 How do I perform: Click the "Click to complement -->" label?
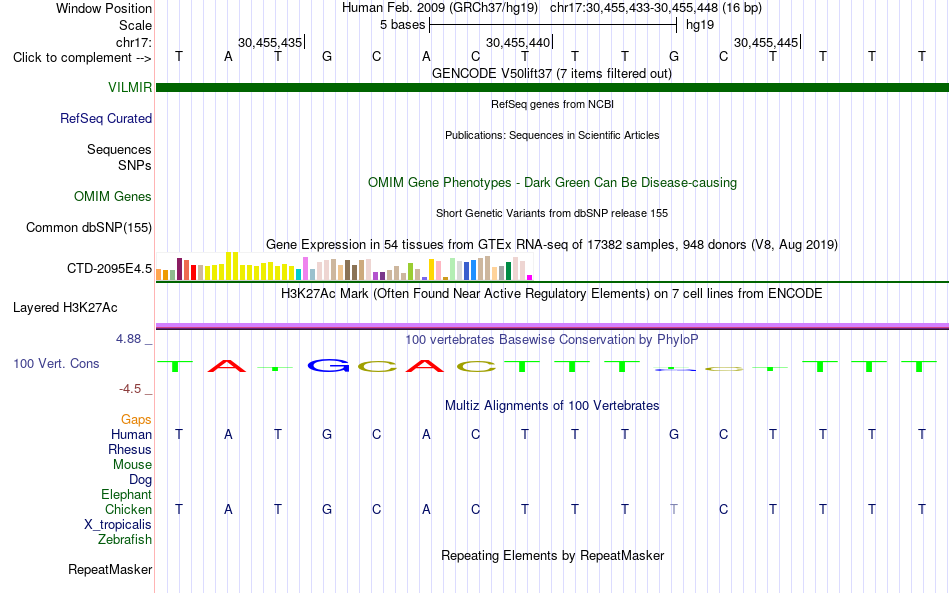pos(82,58)
